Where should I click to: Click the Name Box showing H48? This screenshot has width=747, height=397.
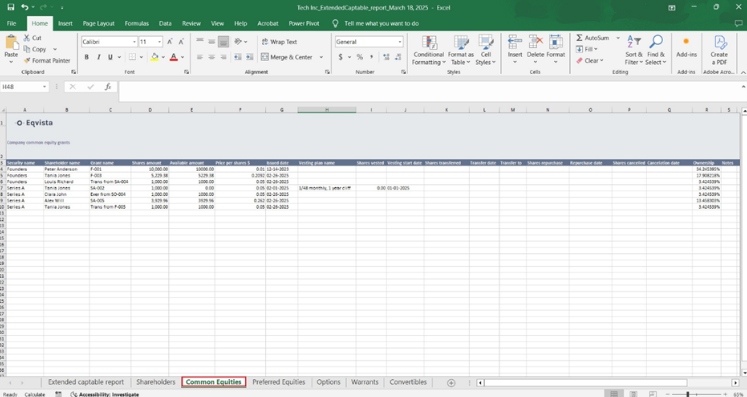click(x=25, y=87)
